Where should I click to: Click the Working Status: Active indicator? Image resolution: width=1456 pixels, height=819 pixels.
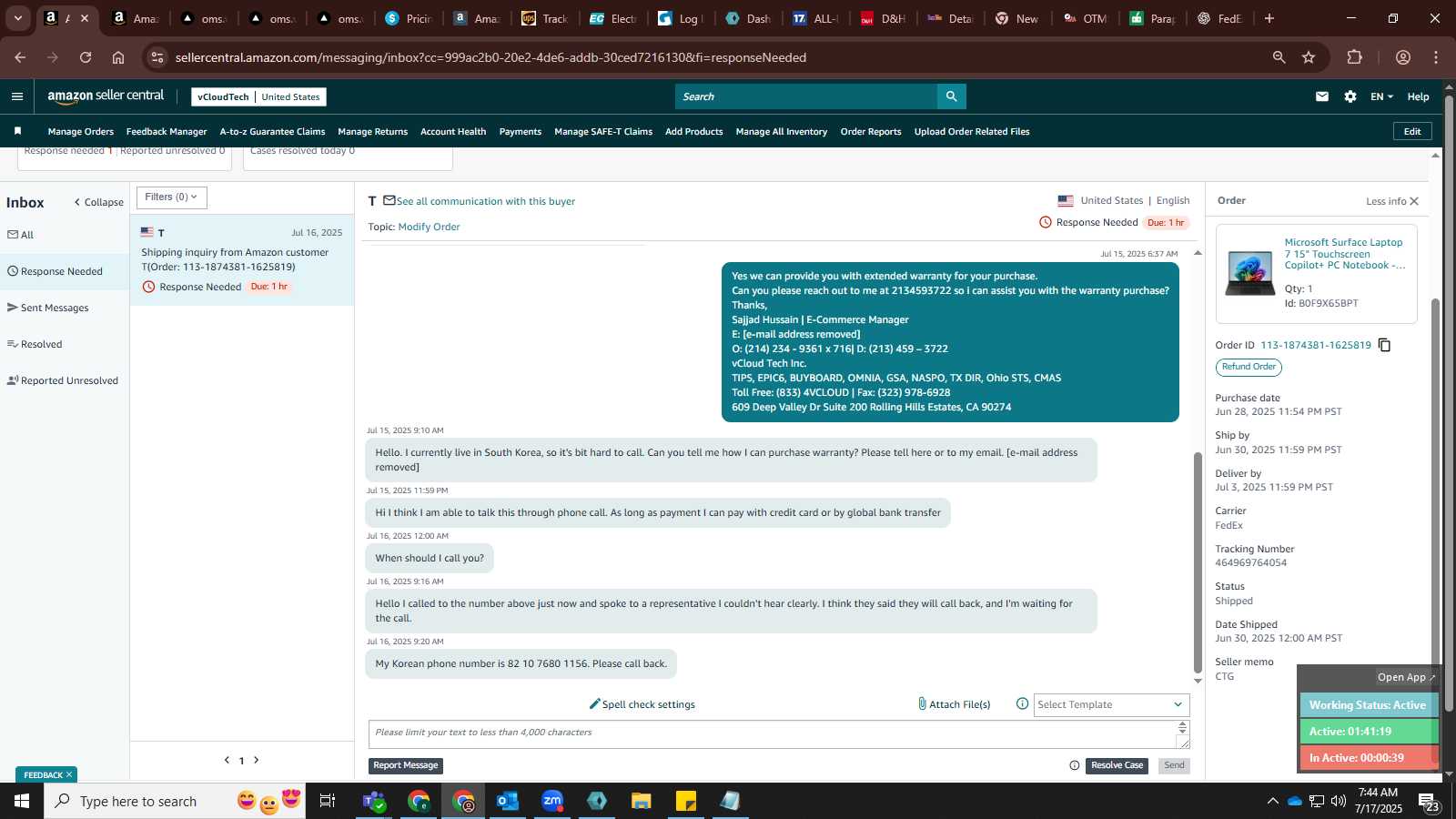click(1368, 705)
